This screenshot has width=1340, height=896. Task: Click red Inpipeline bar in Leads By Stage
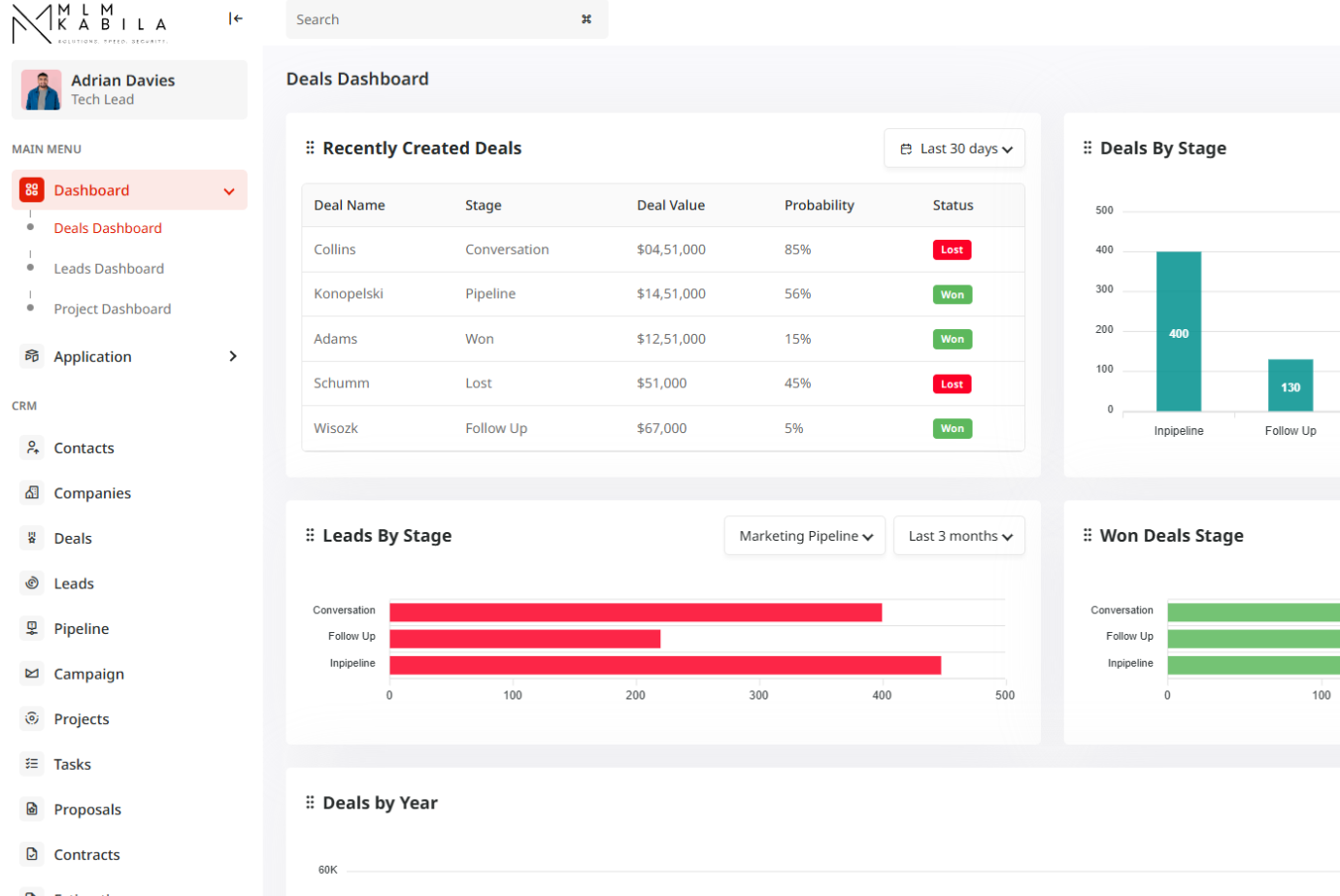(x=665, y=665)
